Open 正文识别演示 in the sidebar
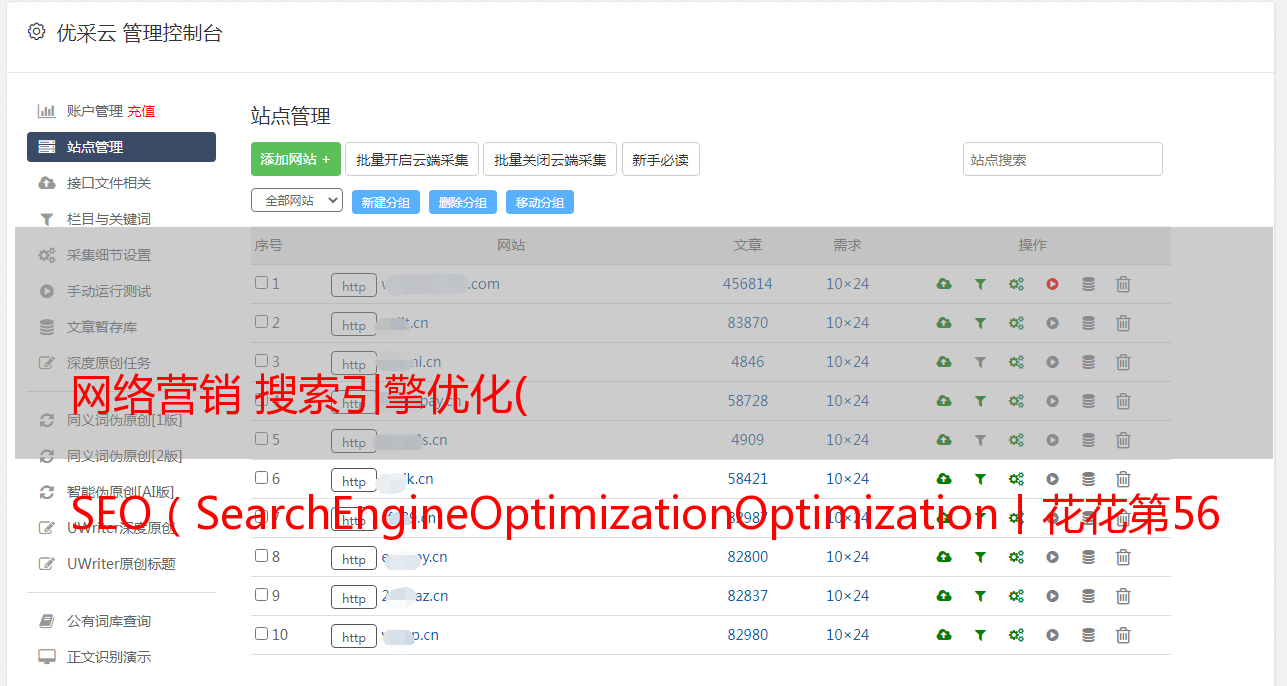1287x686 pixels. 109,658
